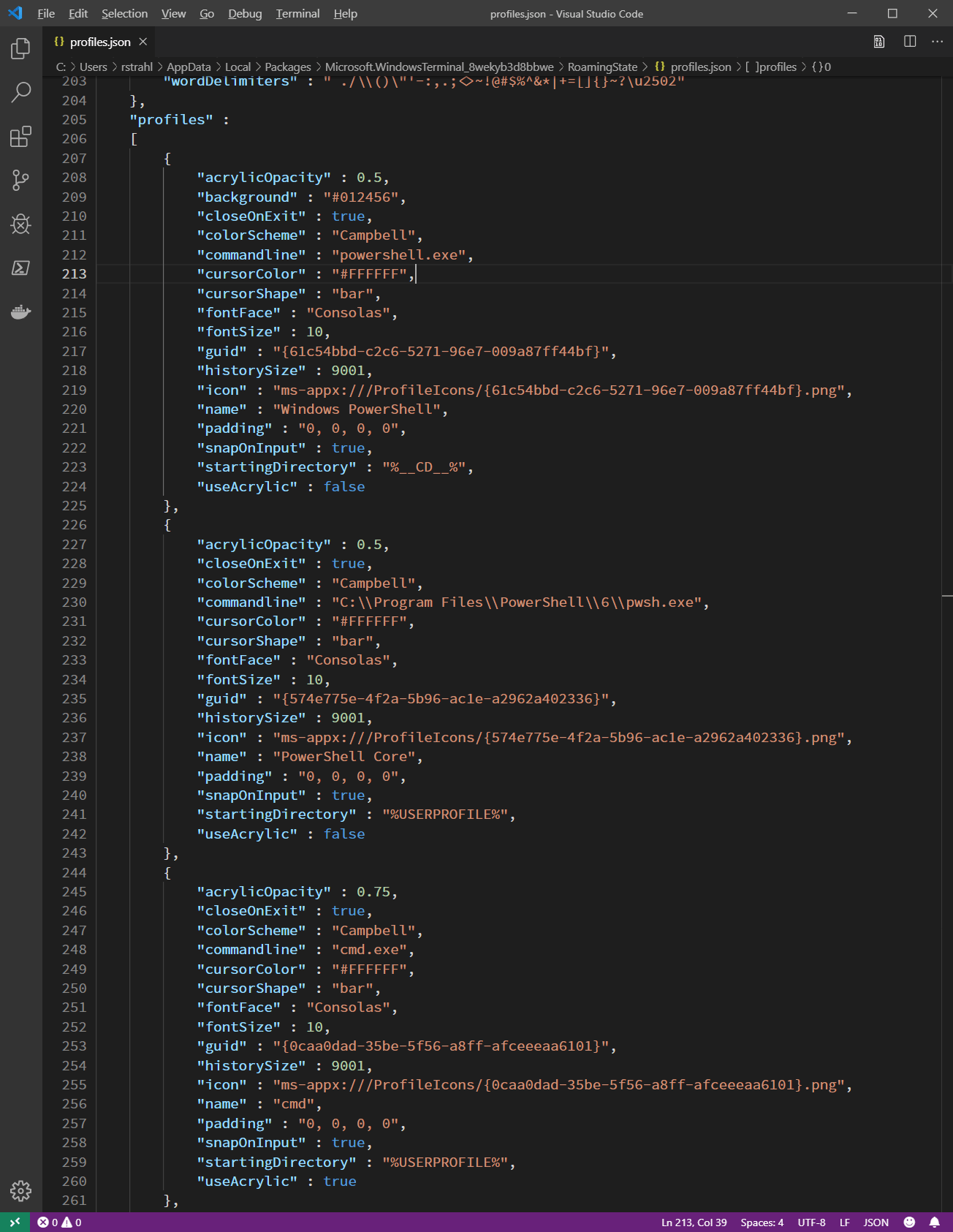The width and height of the screenshot is (953, 1232).
Task: Open the Selection menu
Action: pos(124,13)
